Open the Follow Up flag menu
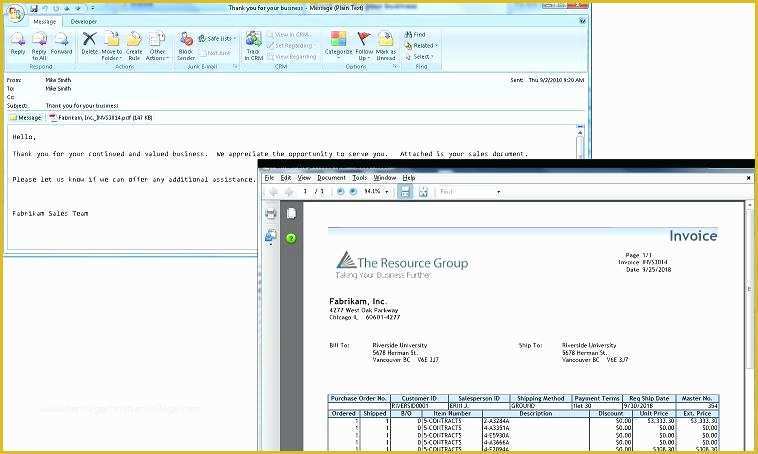 364,46
